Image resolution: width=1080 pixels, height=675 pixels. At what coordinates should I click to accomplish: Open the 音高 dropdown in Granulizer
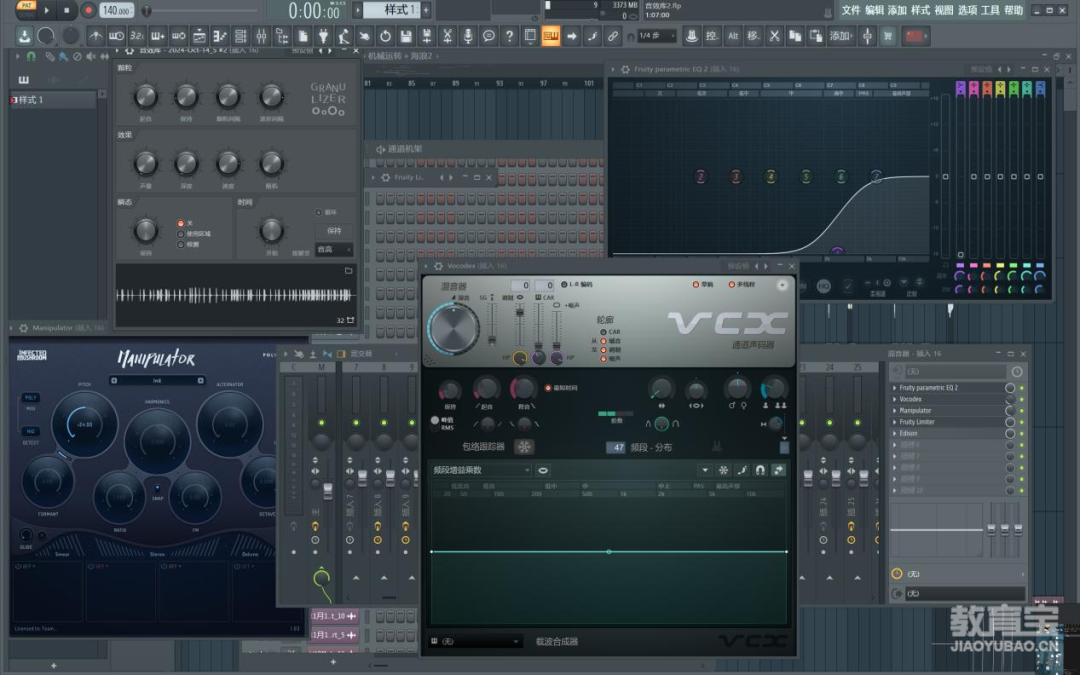(334, 249)
